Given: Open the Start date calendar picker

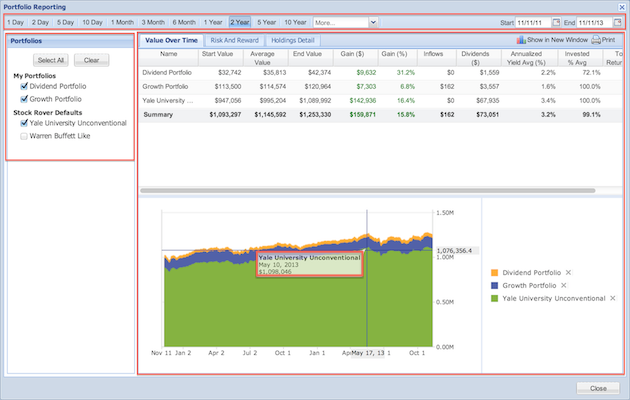Looking at the screenshot, I should (555, 21).
